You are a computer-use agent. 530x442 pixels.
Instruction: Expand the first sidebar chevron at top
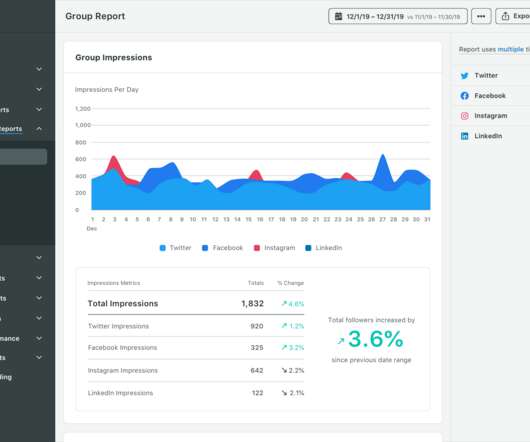39,69
